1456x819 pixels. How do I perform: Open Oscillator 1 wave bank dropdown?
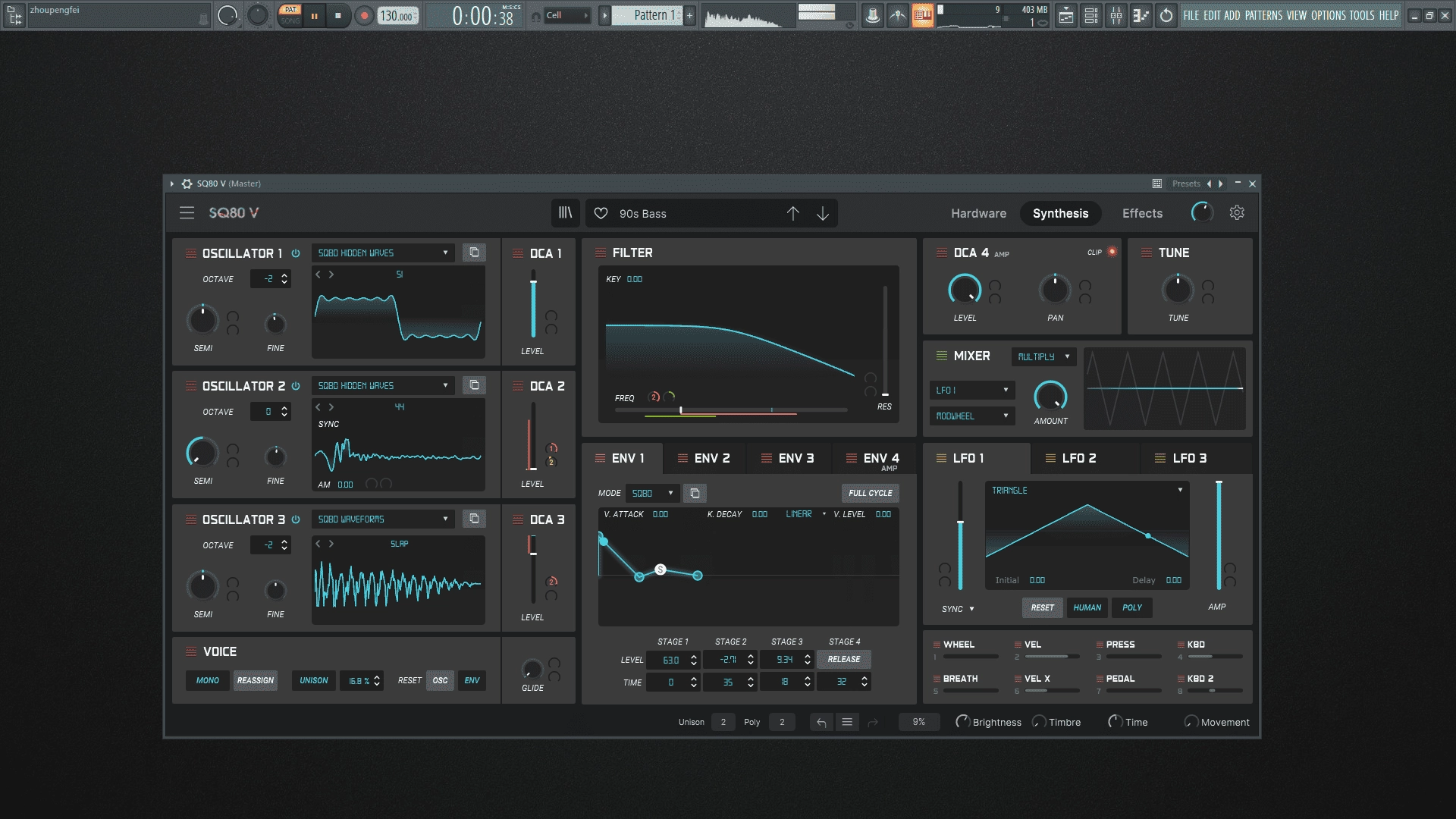pyautogui.click(x=383, y=253)
